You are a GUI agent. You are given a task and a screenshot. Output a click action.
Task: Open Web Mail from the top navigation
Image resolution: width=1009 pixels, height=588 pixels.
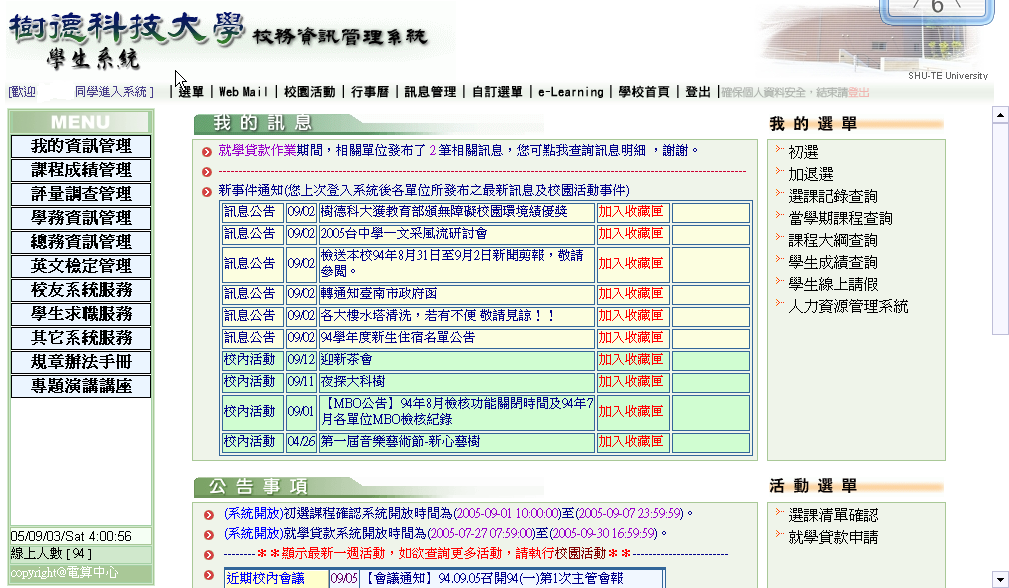coord(243,92)
